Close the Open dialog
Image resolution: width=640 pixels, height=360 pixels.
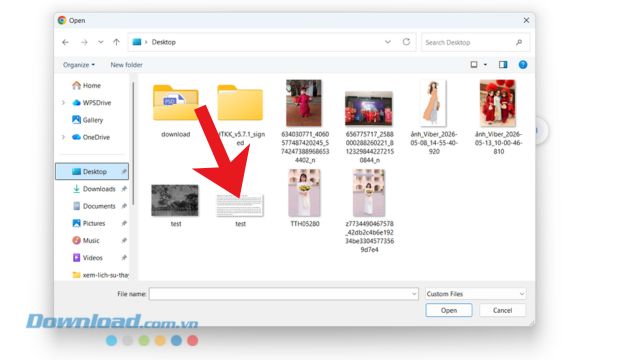526,20
